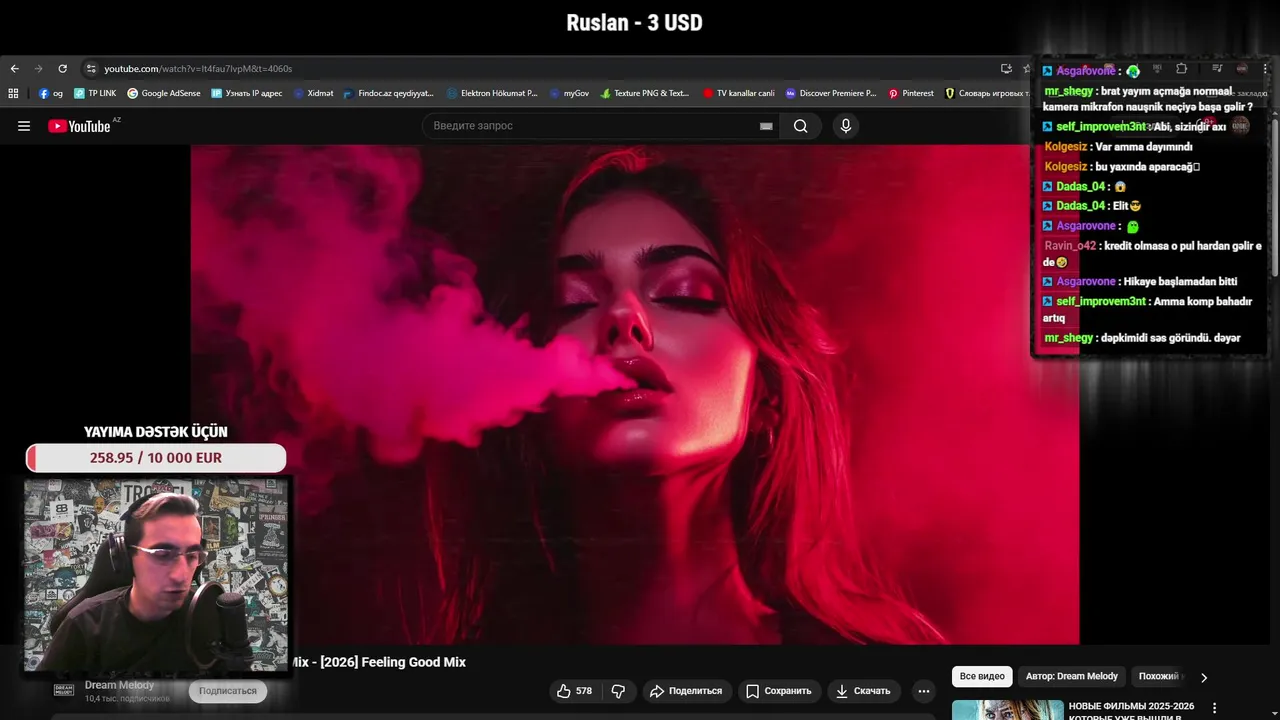Open the Elektron Hökumət bookmark
Viewport: 1280px width, 720px height.
click(x=492, y=93)
